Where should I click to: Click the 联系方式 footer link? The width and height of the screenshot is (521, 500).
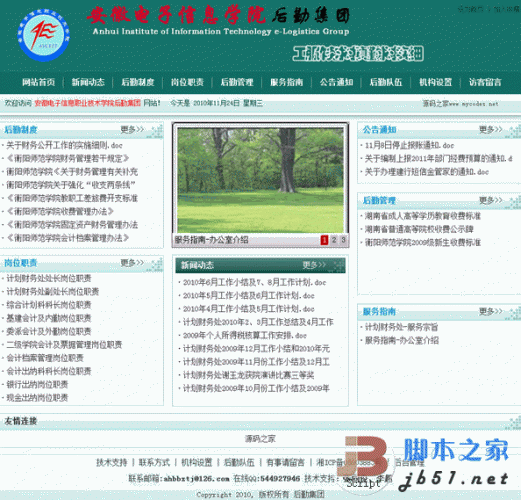click(154, 462)
